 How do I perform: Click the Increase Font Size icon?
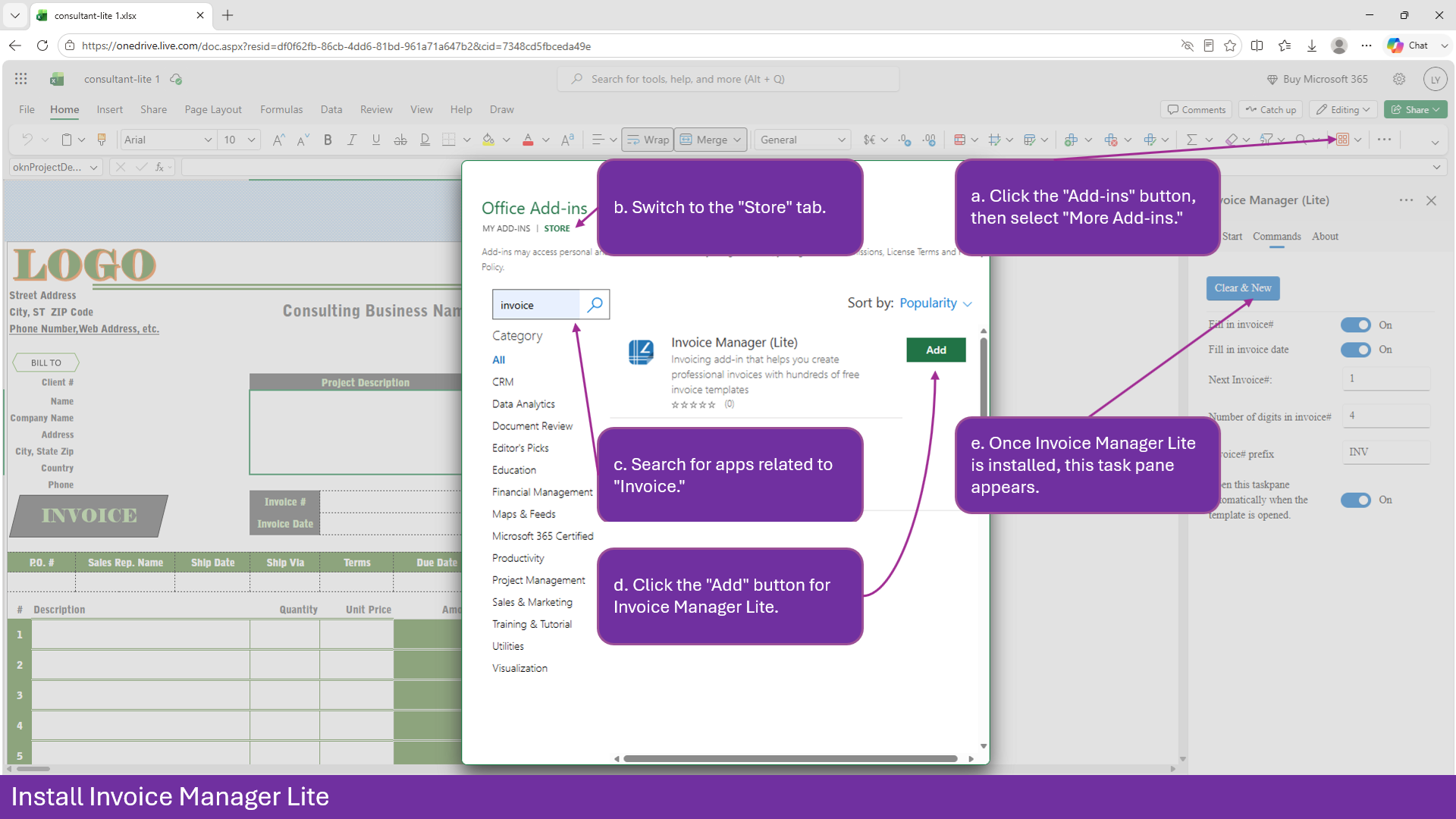279,140
